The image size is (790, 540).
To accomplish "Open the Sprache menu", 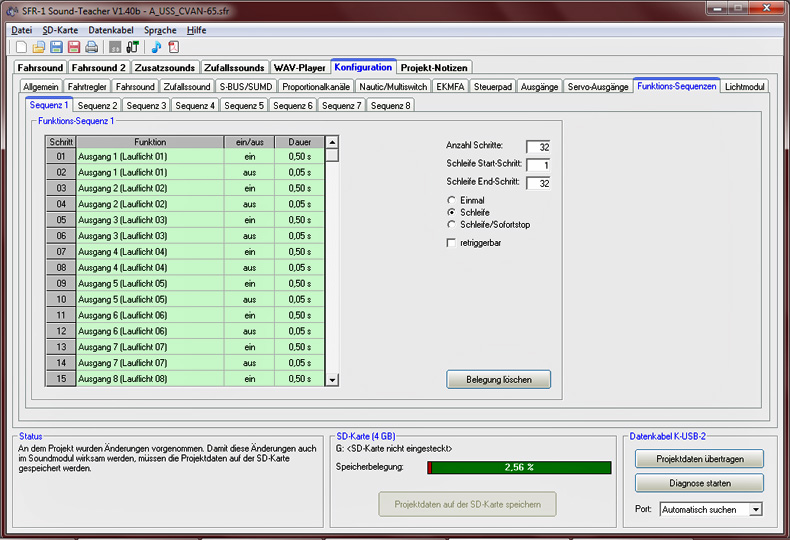I will (159, 30).
